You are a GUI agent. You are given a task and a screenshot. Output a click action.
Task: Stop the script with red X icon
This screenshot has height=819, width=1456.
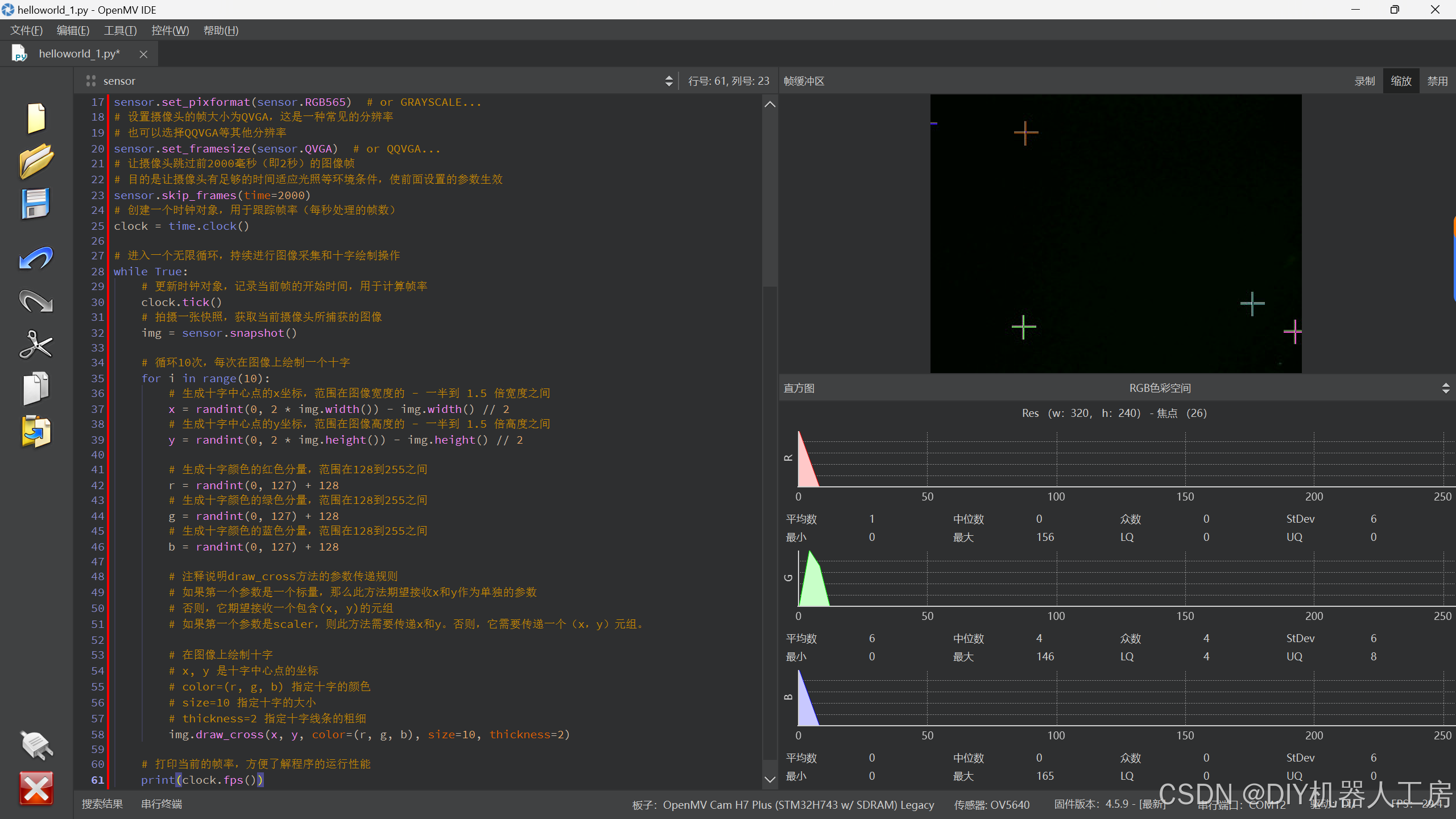click(36, 788)
